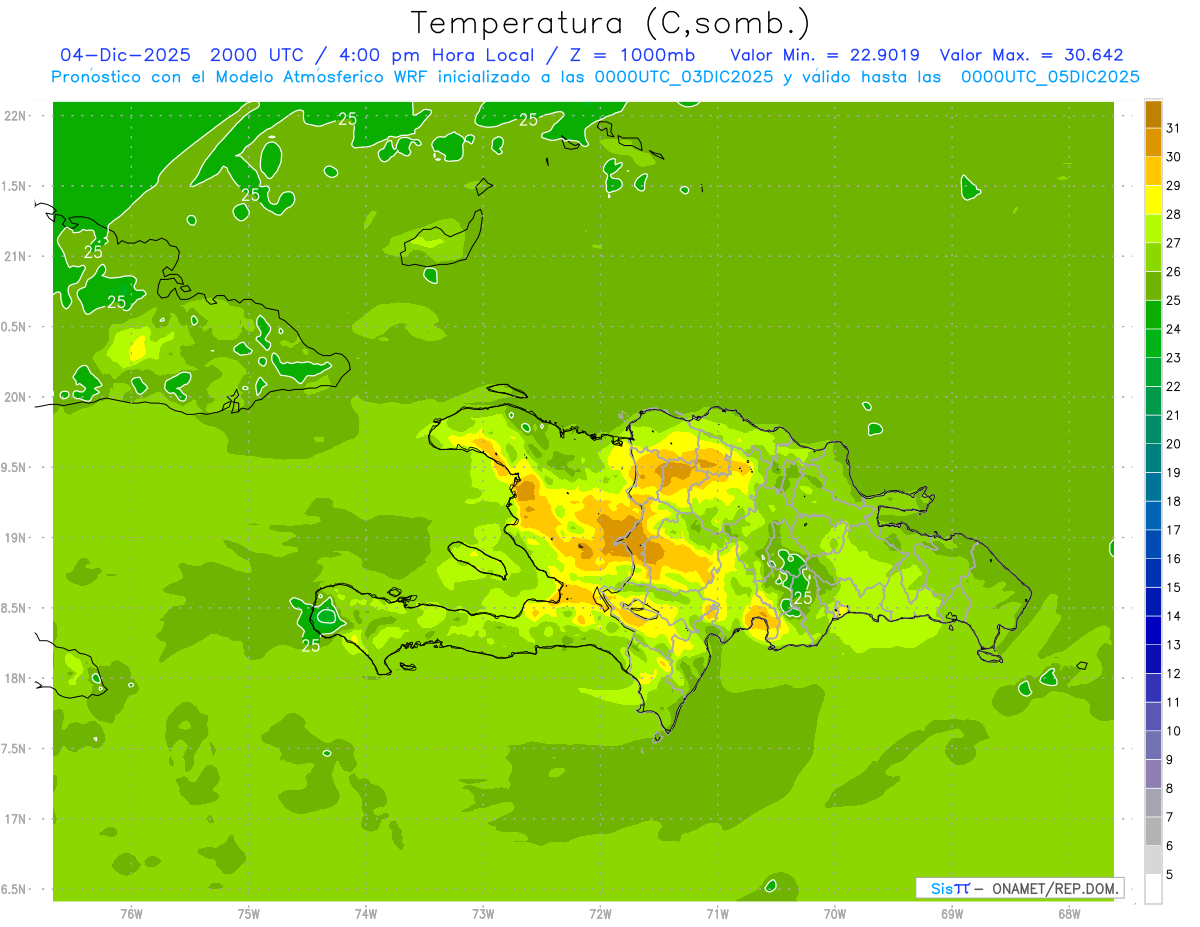Screen dimensions: 1200x927
Task: Click the dark orange swatch above 31
Action: 1153,114
